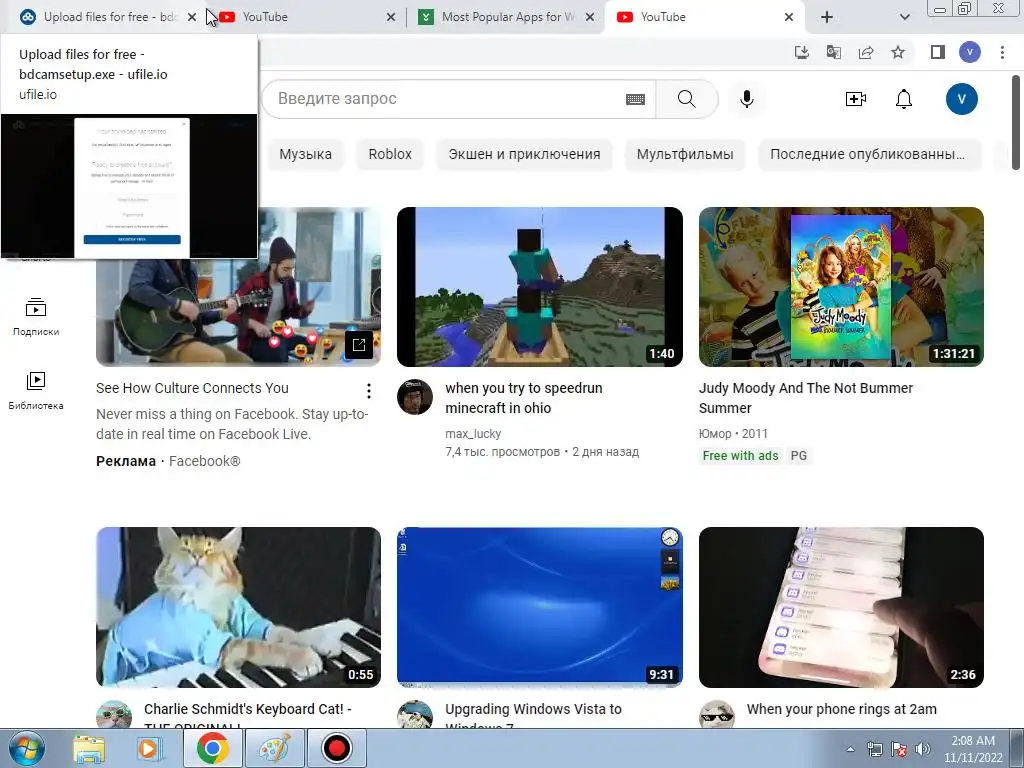Open the Keyboard Cat video thumbnail
This screenshot has height=768, width=1024.
(x=238, y=607)
